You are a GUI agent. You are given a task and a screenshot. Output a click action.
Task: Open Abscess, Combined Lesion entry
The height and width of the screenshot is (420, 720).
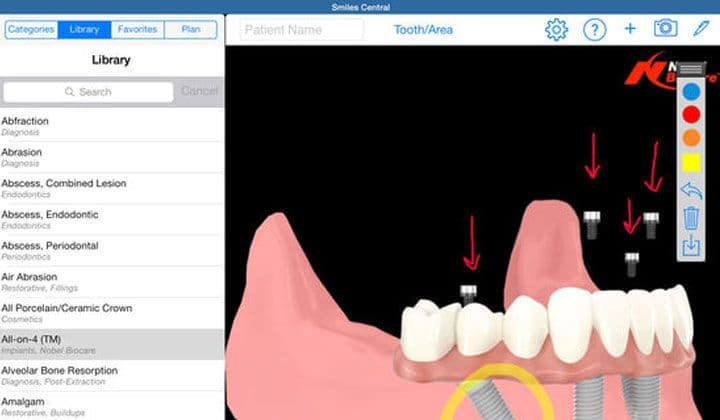[112, 188]
